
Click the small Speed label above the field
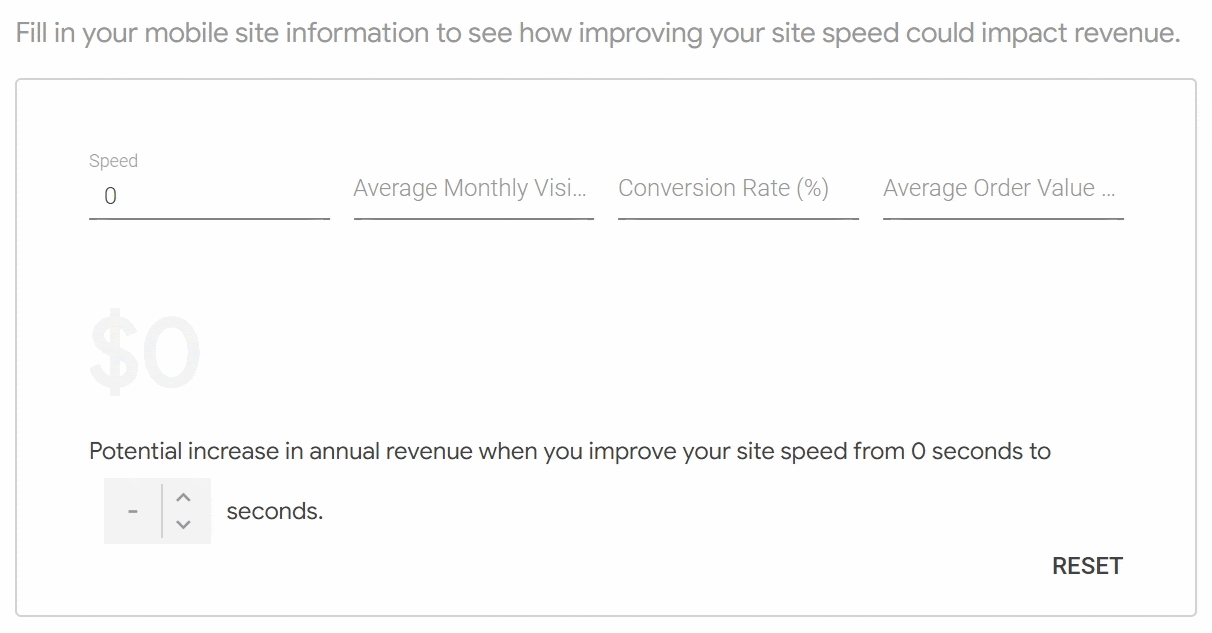coord(113,161)
